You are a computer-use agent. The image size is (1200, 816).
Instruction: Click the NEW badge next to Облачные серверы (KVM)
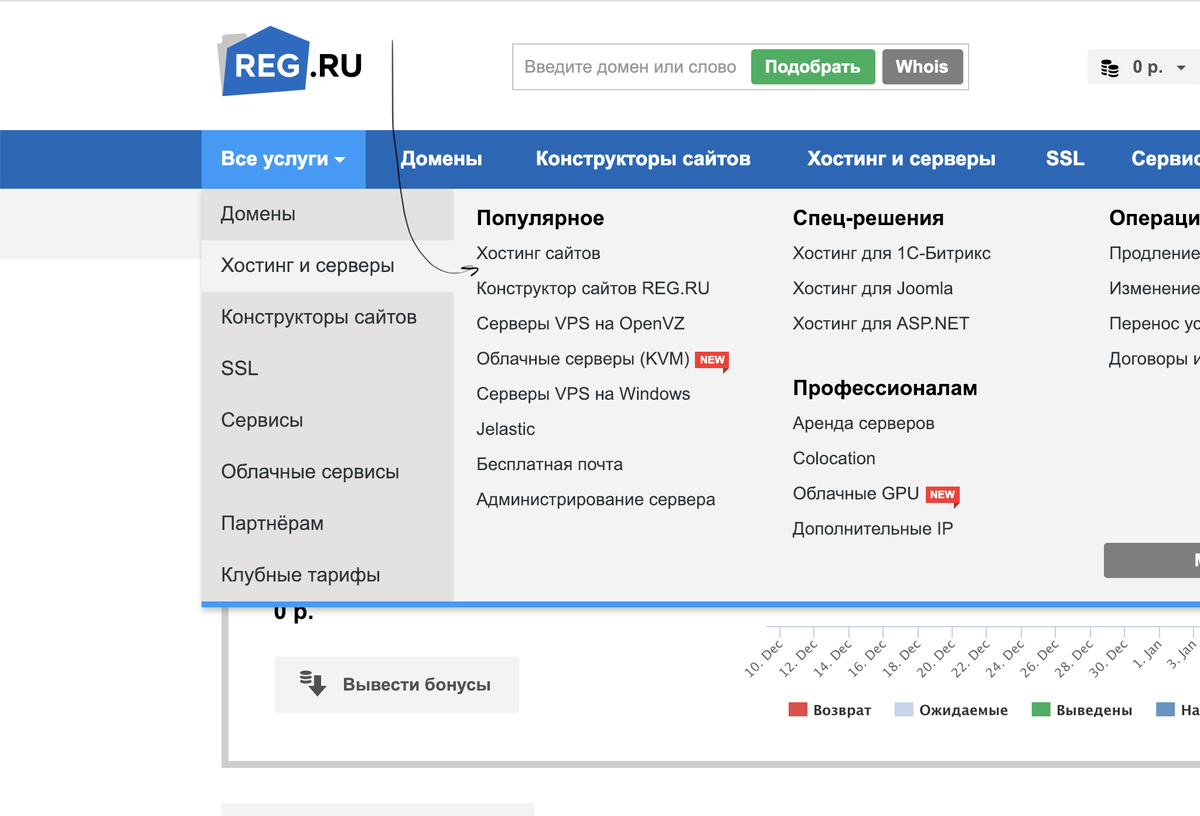coord(711,360)
